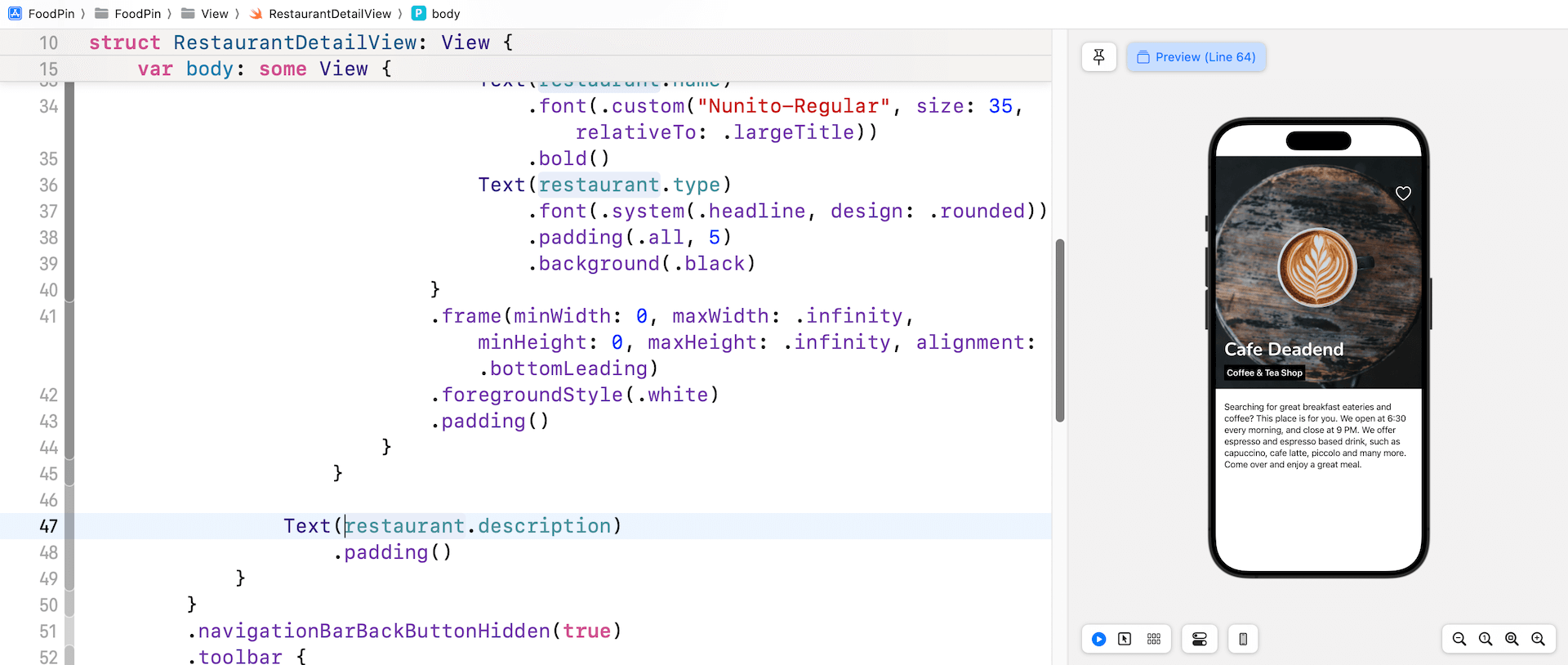Zoom out the preview canvas

point(1459,639)
